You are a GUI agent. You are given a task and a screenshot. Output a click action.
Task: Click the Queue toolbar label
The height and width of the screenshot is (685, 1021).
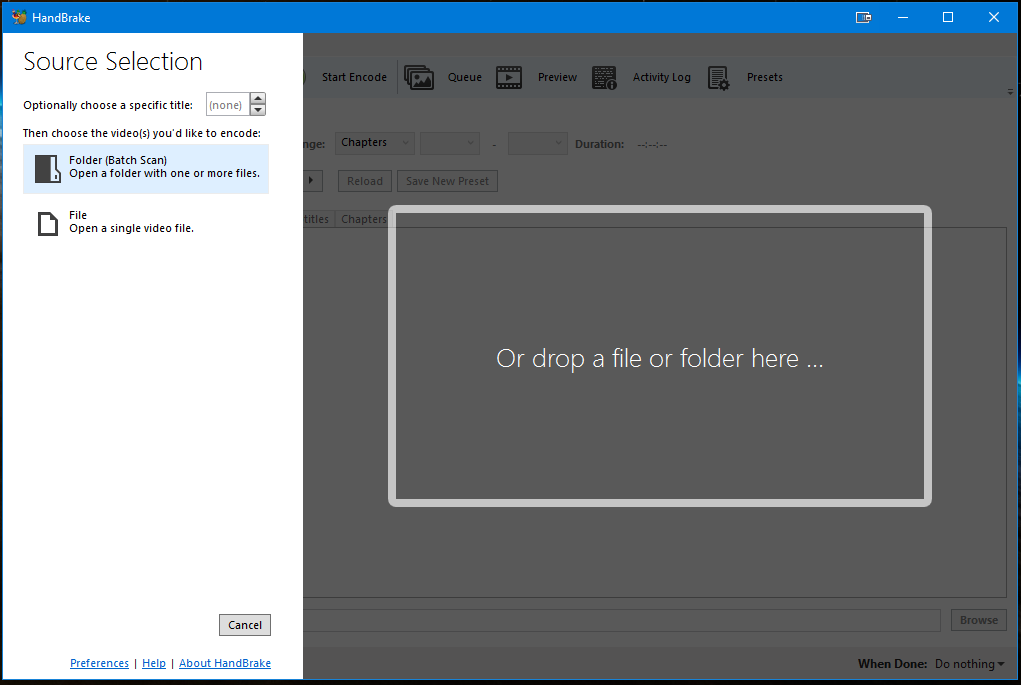pyautogui.click(x=464, y=77)
